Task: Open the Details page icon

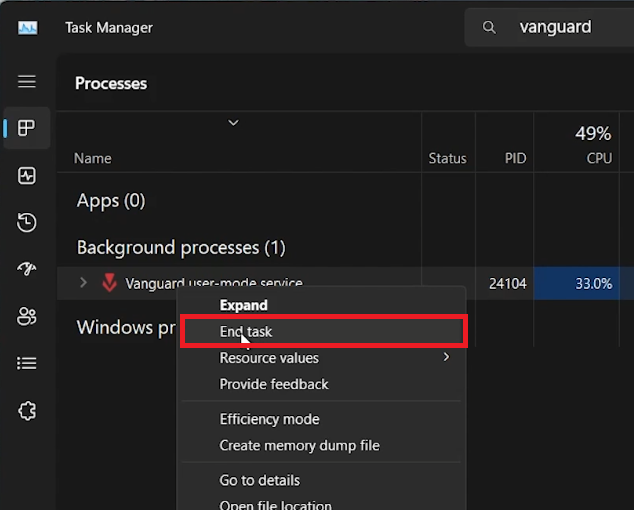Action: tap(27, 363)
